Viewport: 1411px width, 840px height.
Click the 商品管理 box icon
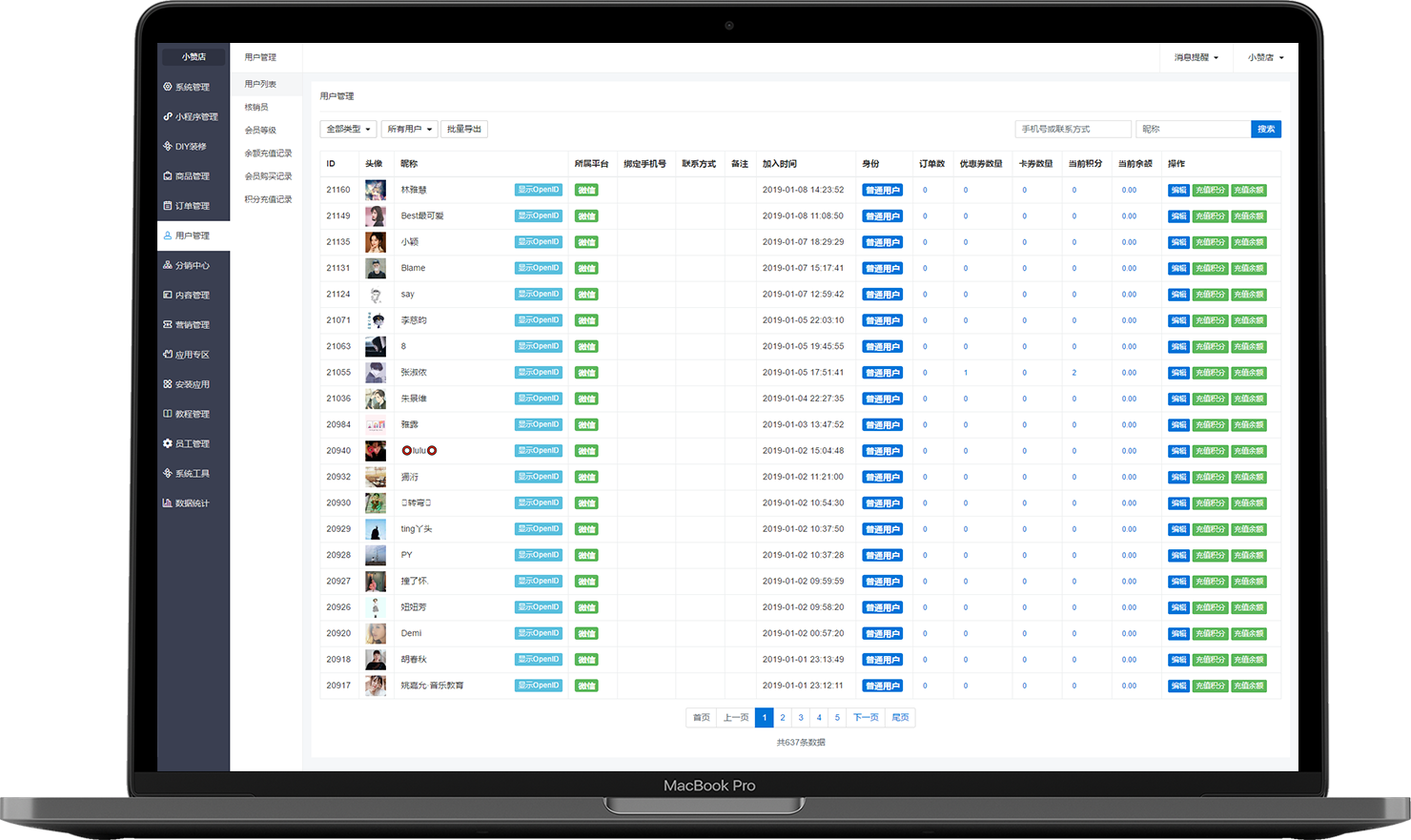pyautogui.click(x=168, y=176)
